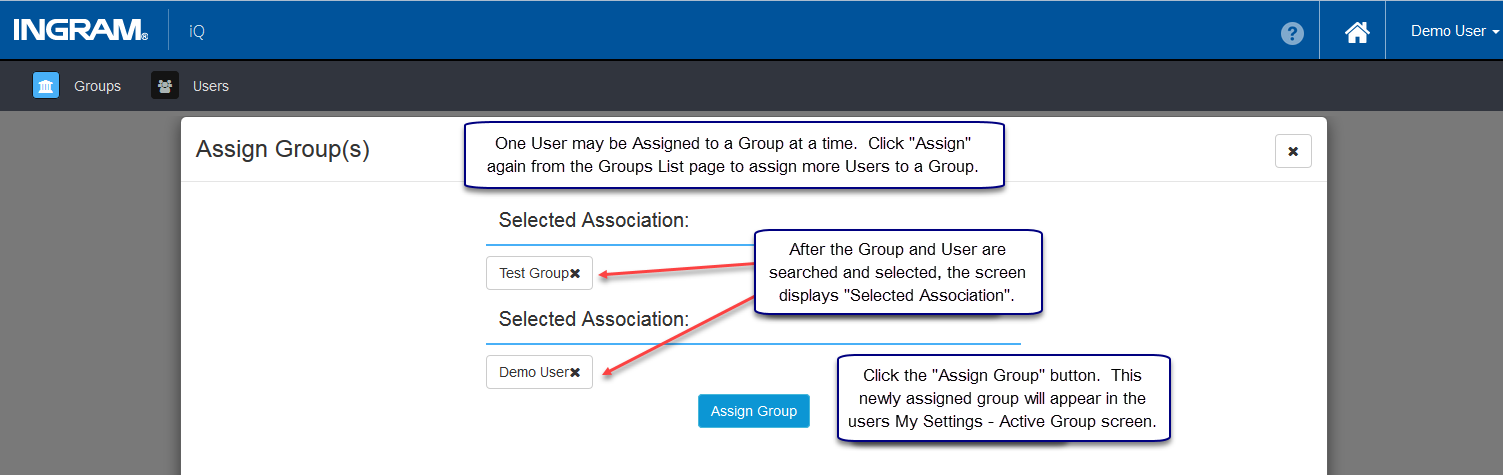Click the Ingram logo
1503x475 pixels.
(81, 31)
